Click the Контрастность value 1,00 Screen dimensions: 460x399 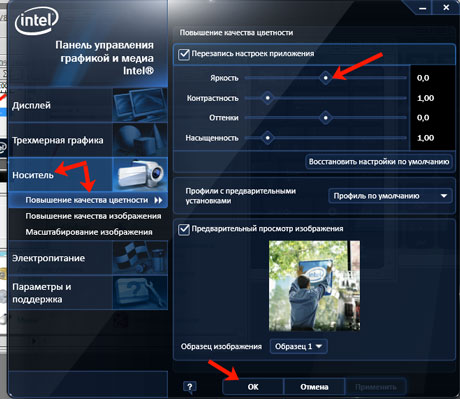click(x=425, y=98)
